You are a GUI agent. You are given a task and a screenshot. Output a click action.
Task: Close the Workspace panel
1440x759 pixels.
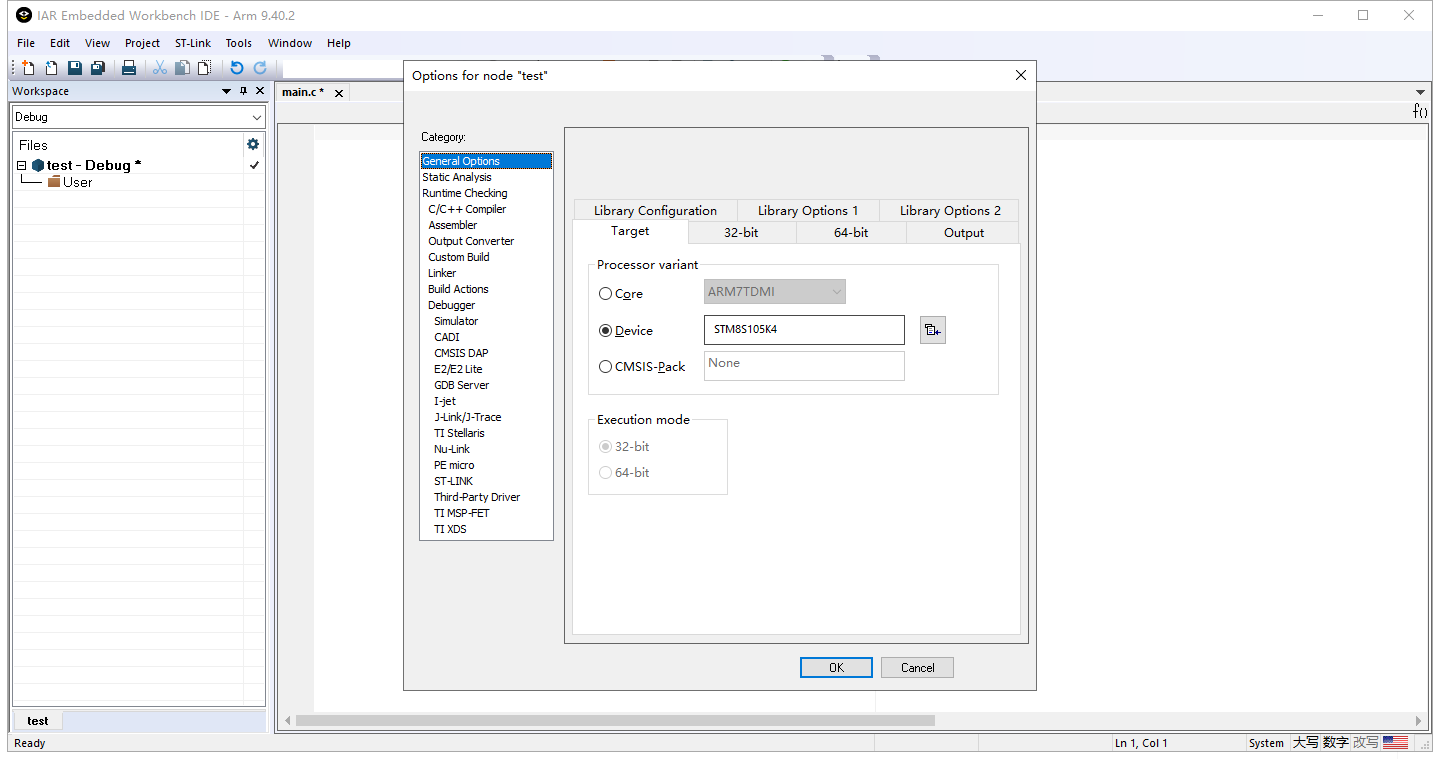[x=260, y=91]
